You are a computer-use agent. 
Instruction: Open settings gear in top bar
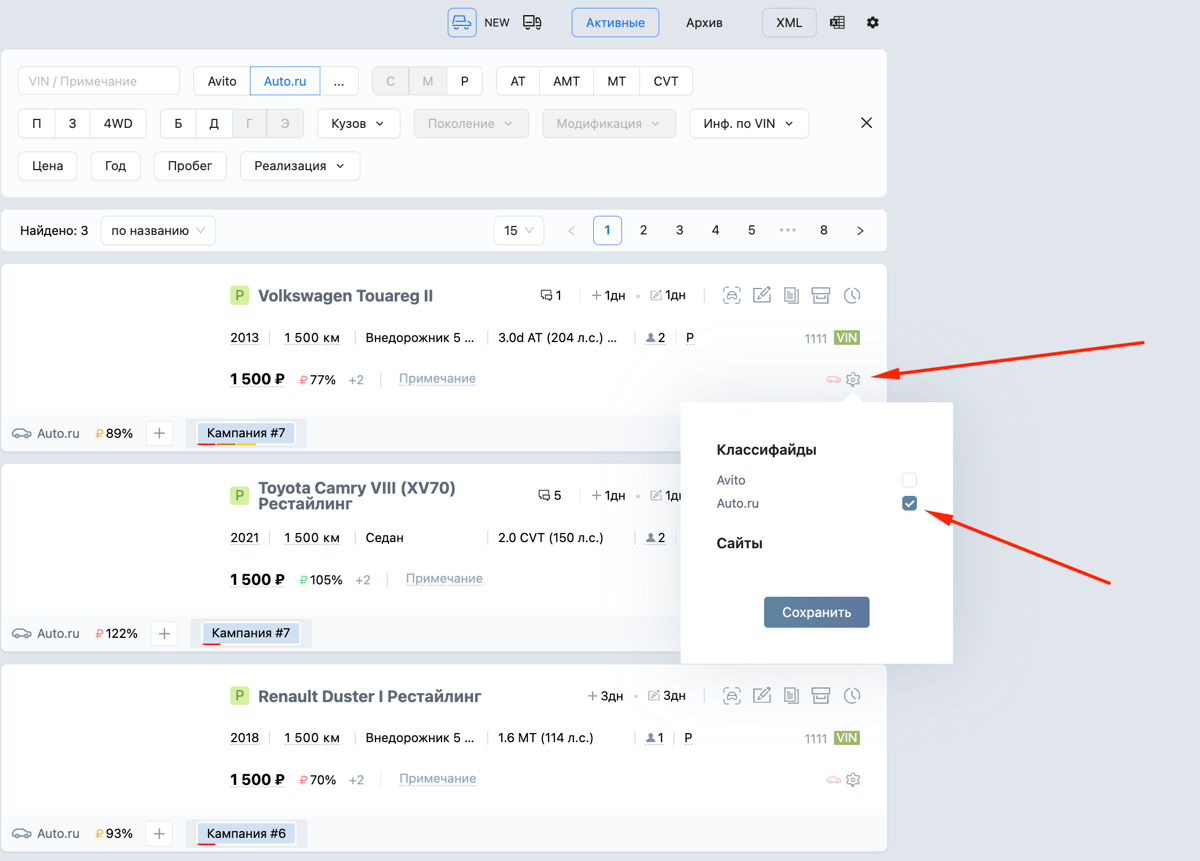(x=873, y=22)
